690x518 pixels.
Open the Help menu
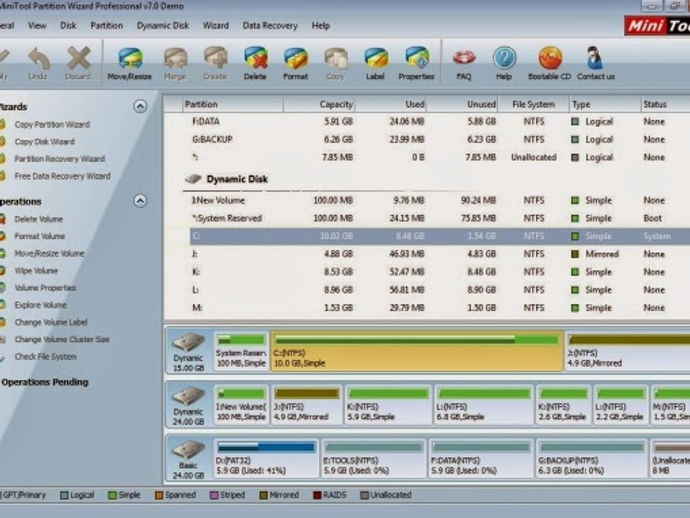[x=321, y=26]
